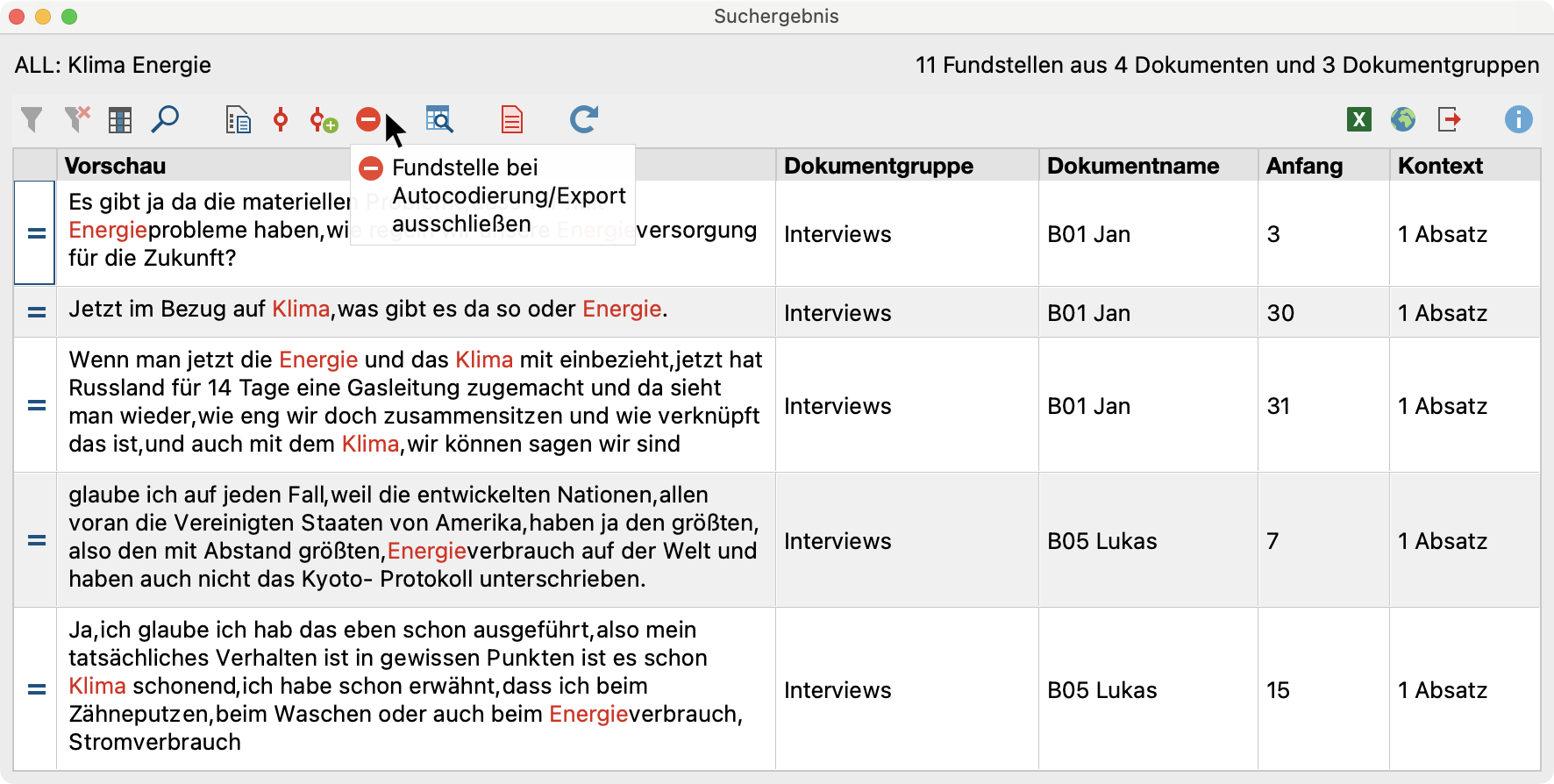The image size is (1554, 784).
Task: Click the equals icon of 'Jetzt im Bezug auf Klima' row
Action: coord(36,312)
